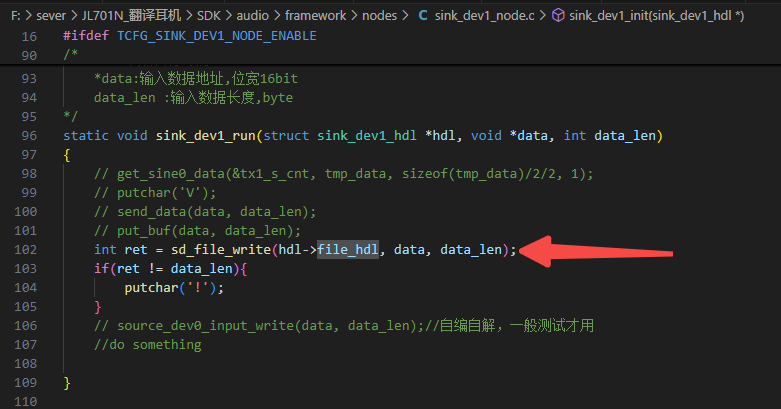The image size is (781, 409).
Task: Click commented 'source_dev0_input_write' line 106
Action: pos(344,326)
